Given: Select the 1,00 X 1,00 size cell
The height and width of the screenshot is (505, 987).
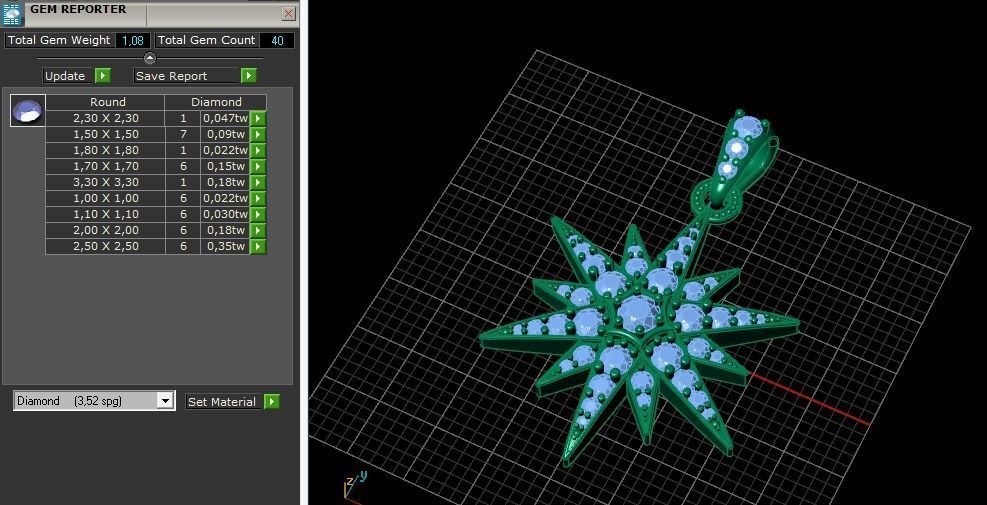Looking at the screenshot, I should pos(106,198).
